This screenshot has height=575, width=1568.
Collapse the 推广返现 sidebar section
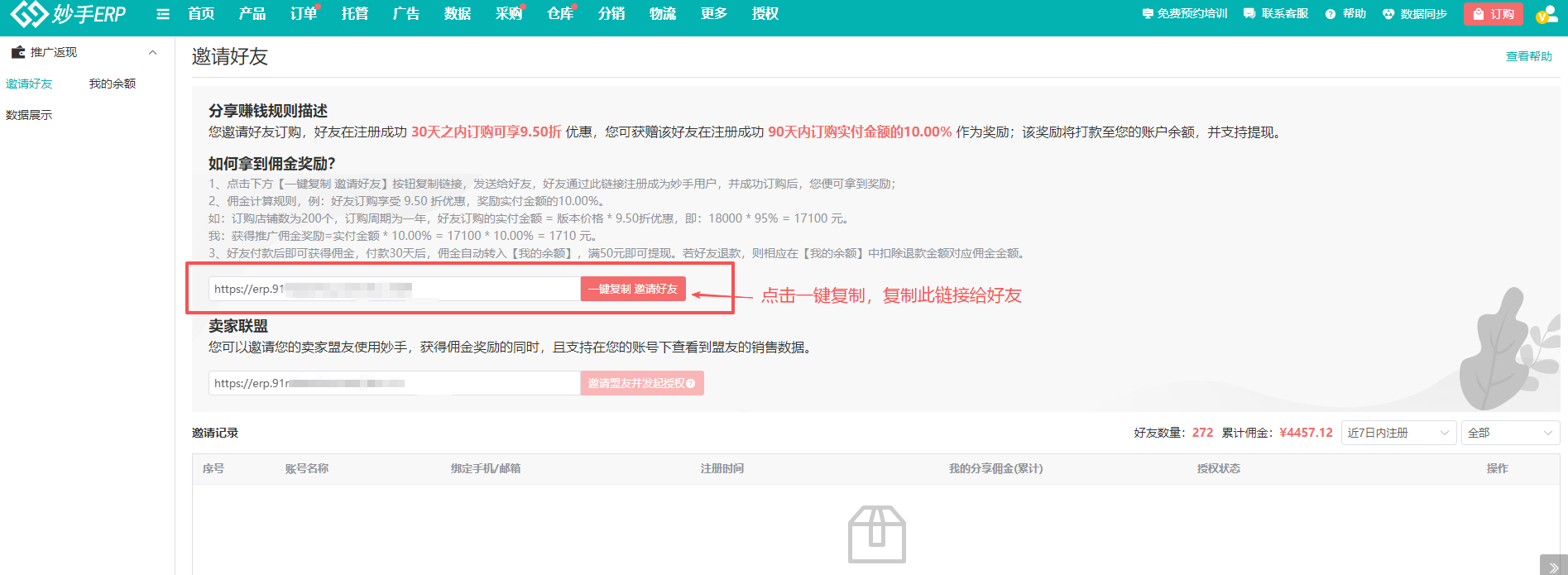(x=152, y=52)
